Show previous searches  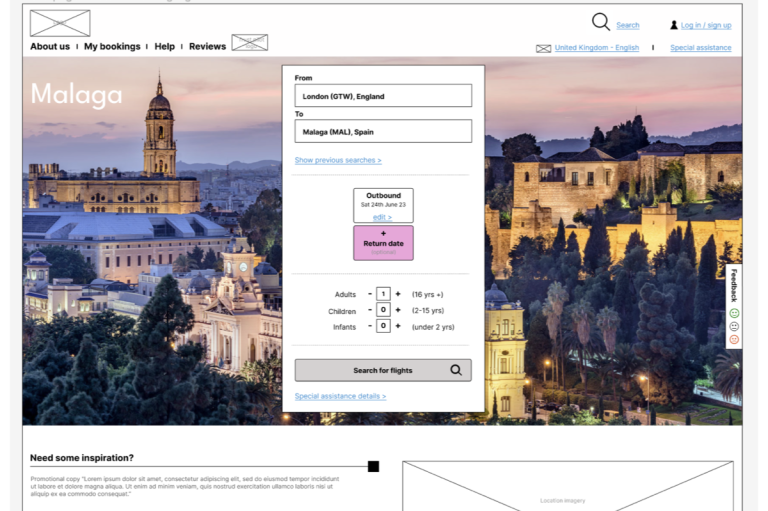pos(338,160)
